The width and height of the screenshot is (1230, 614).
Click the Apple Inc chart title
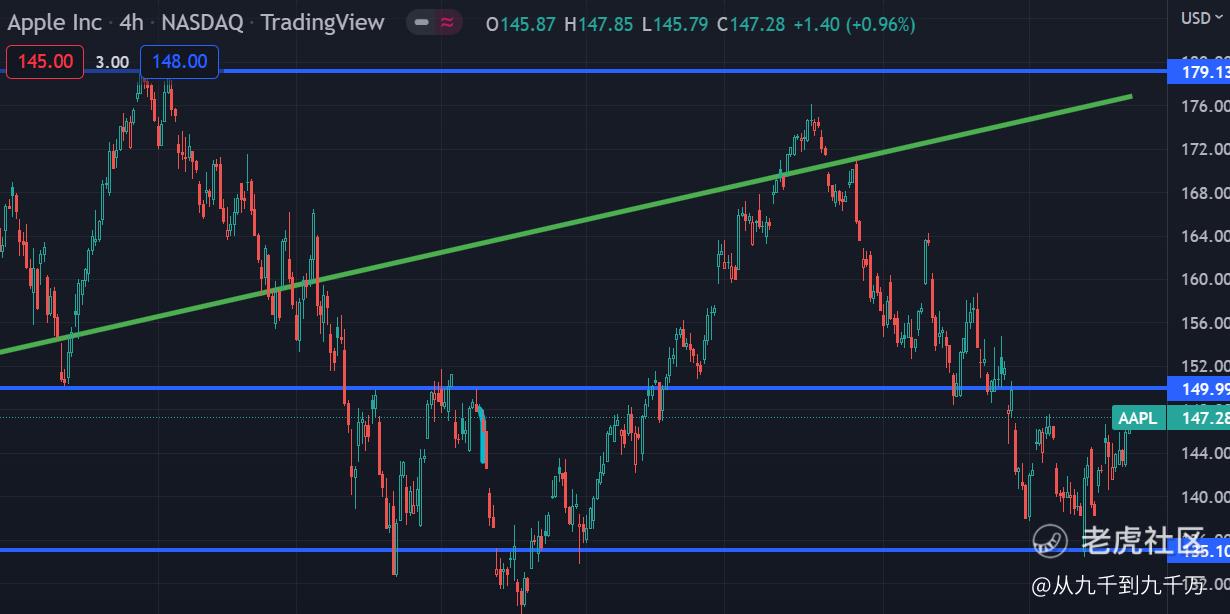54,22
